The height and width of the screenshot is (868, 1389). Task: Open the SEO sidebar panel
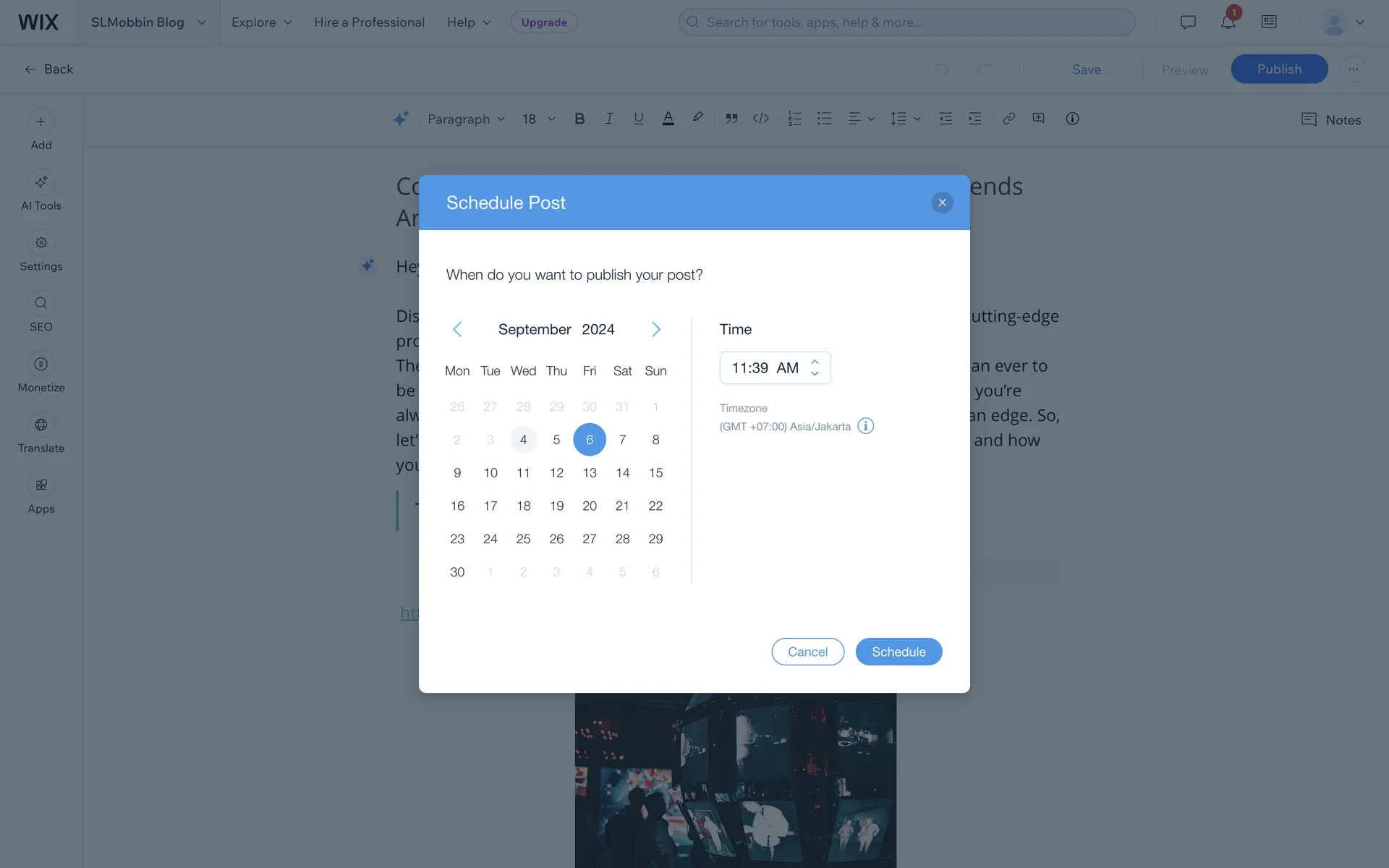(x=41, y=312)
